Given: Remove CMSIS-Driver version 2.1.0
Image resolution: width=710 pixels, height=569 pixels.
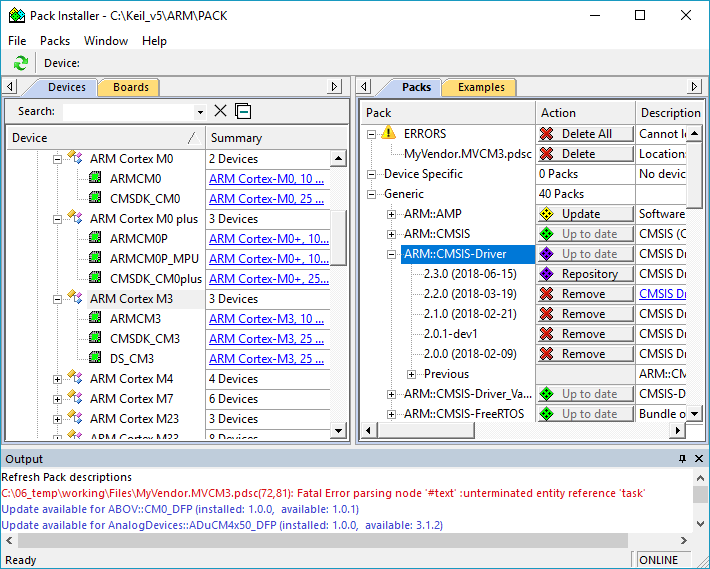Looking at the screenshot, I should 585,314.
